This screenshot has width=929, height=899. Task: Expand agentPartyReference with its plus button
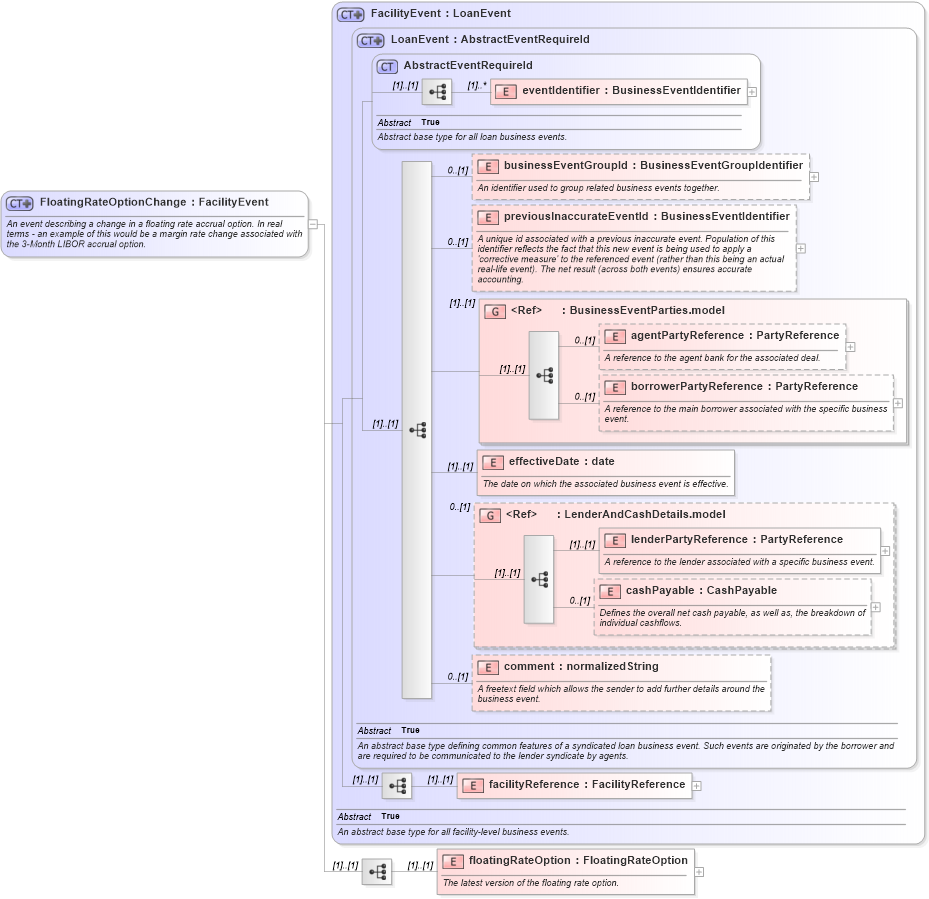(851, 345)
